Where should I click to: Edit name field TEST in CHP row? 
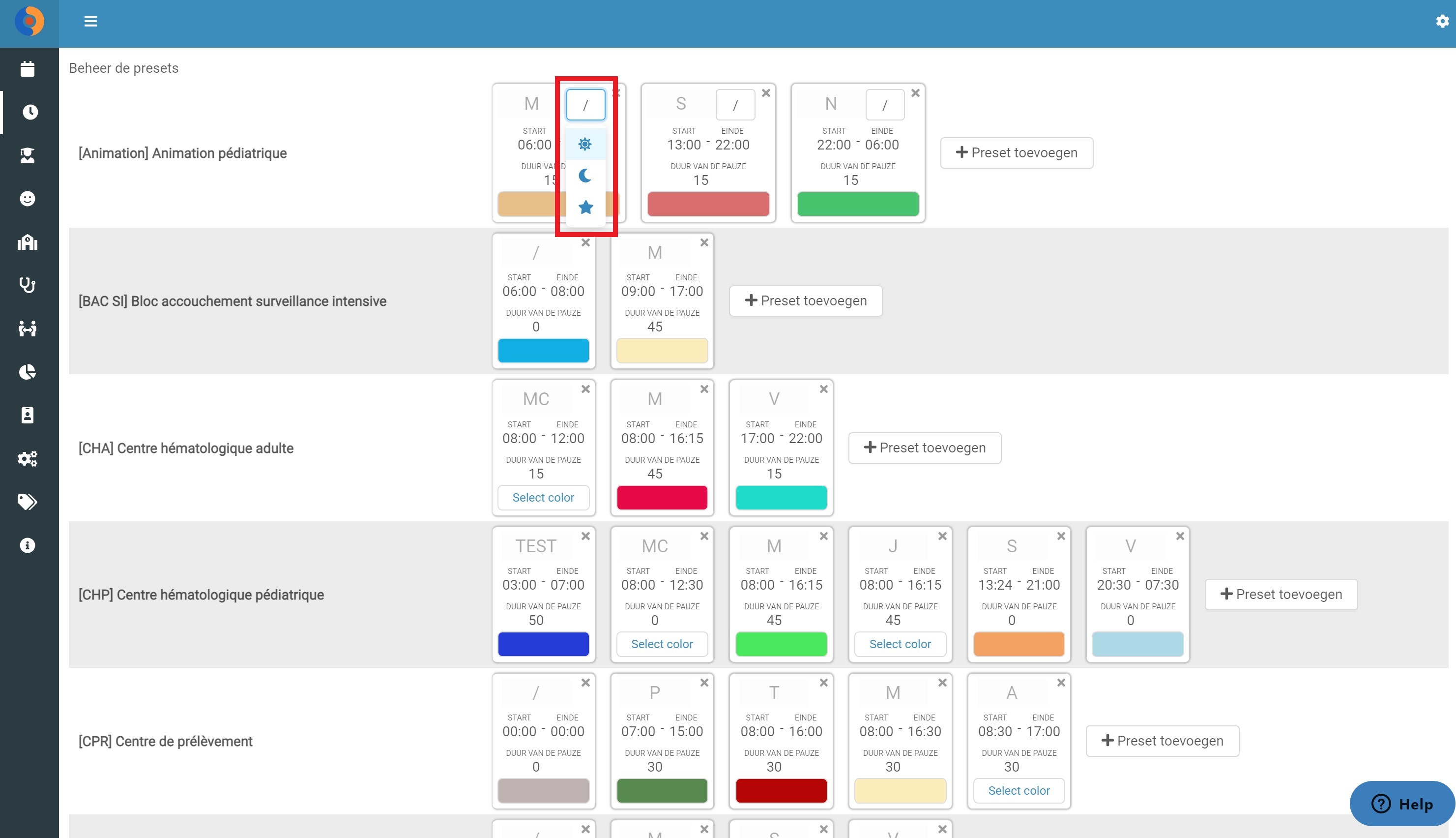tap(536, 545)
